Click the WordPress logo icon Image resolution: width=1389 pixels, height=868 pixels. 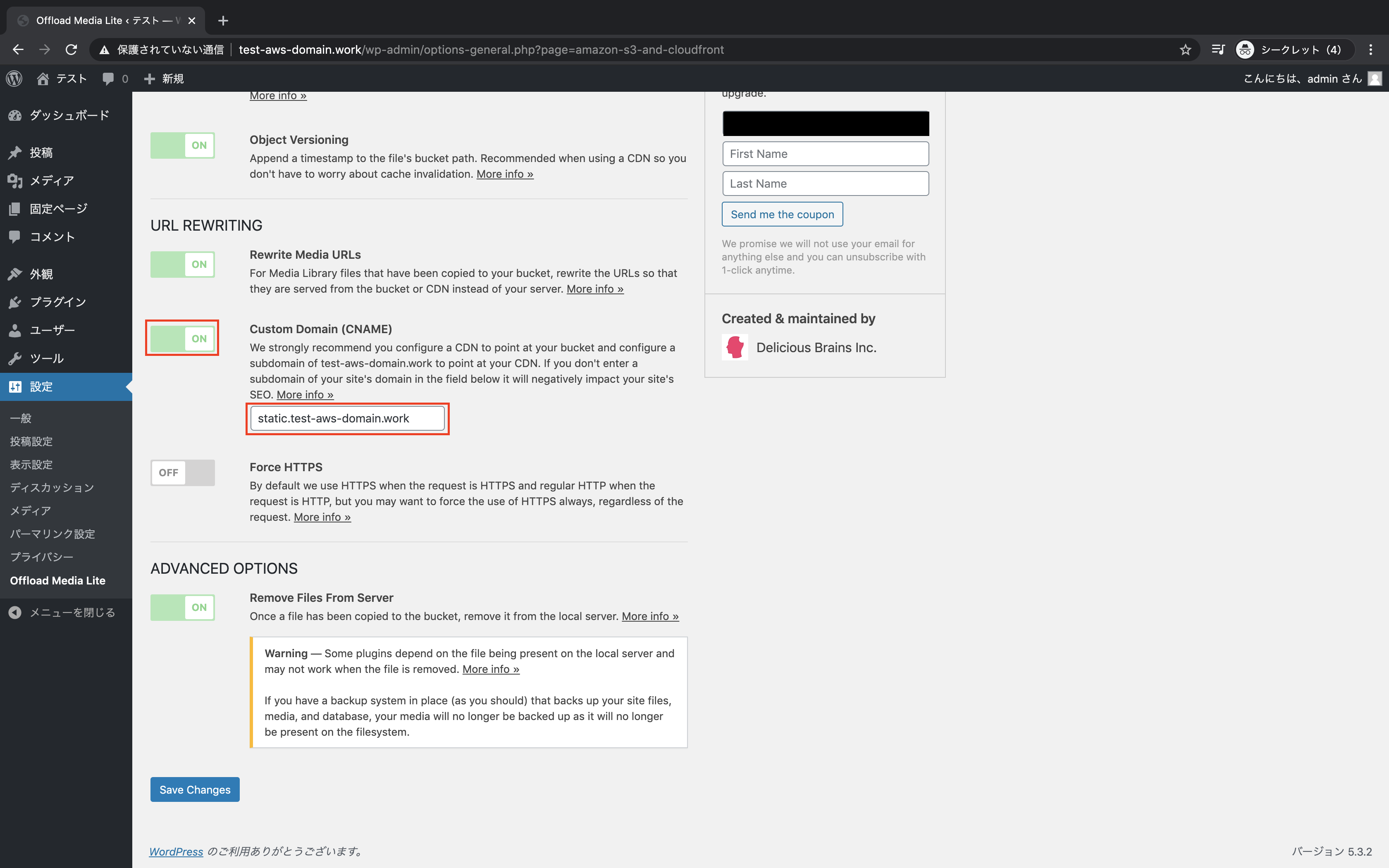(x=14, y=79)
